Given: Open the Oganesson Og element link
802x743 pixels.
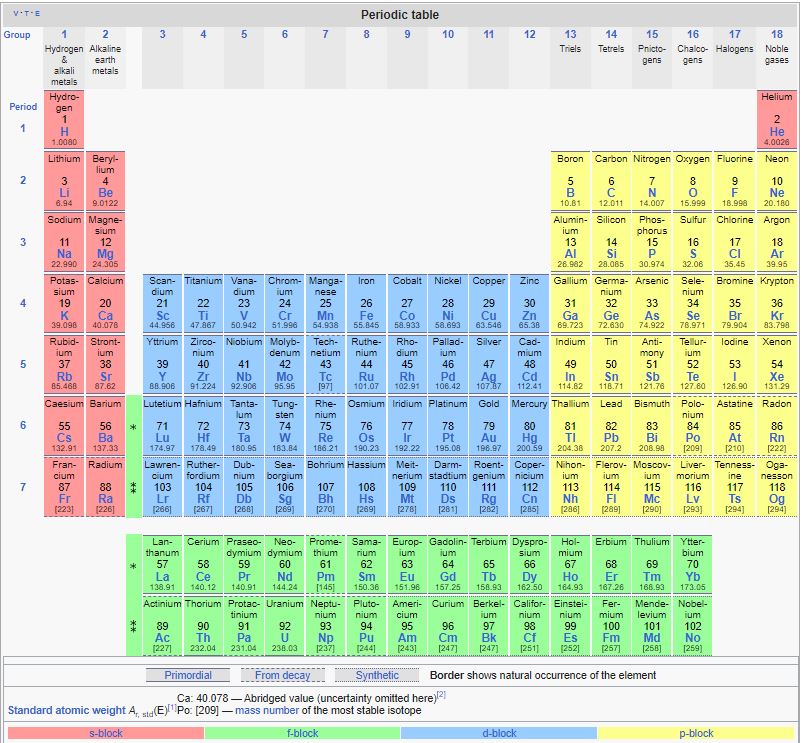Looking at the screenshot, I should (x=776, y=499).
